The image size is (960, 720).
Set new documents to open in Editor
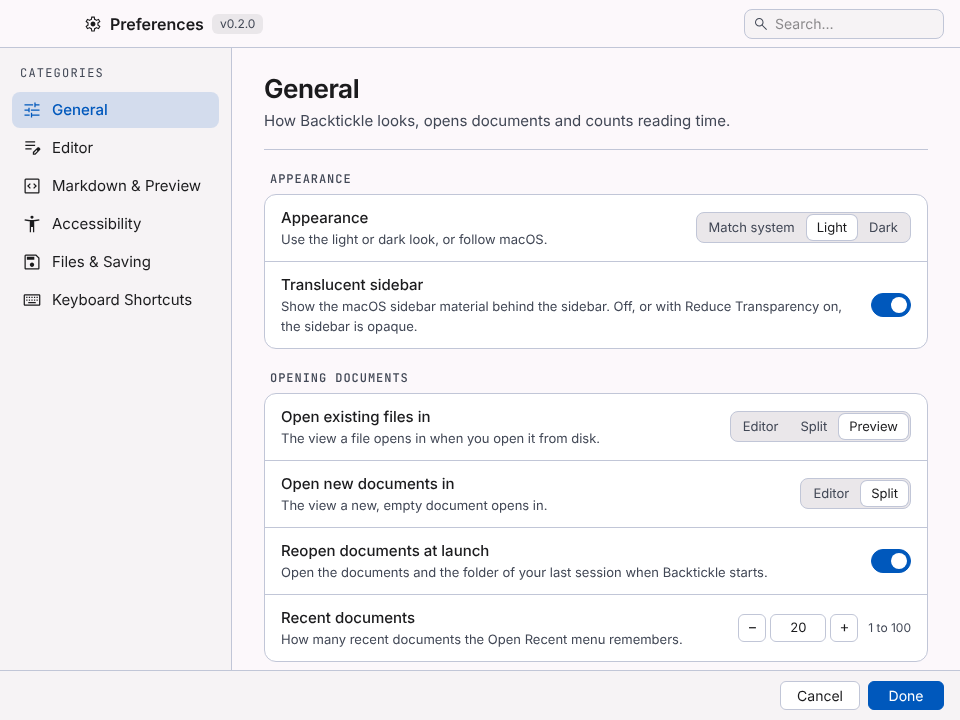(x=831, y=493)
